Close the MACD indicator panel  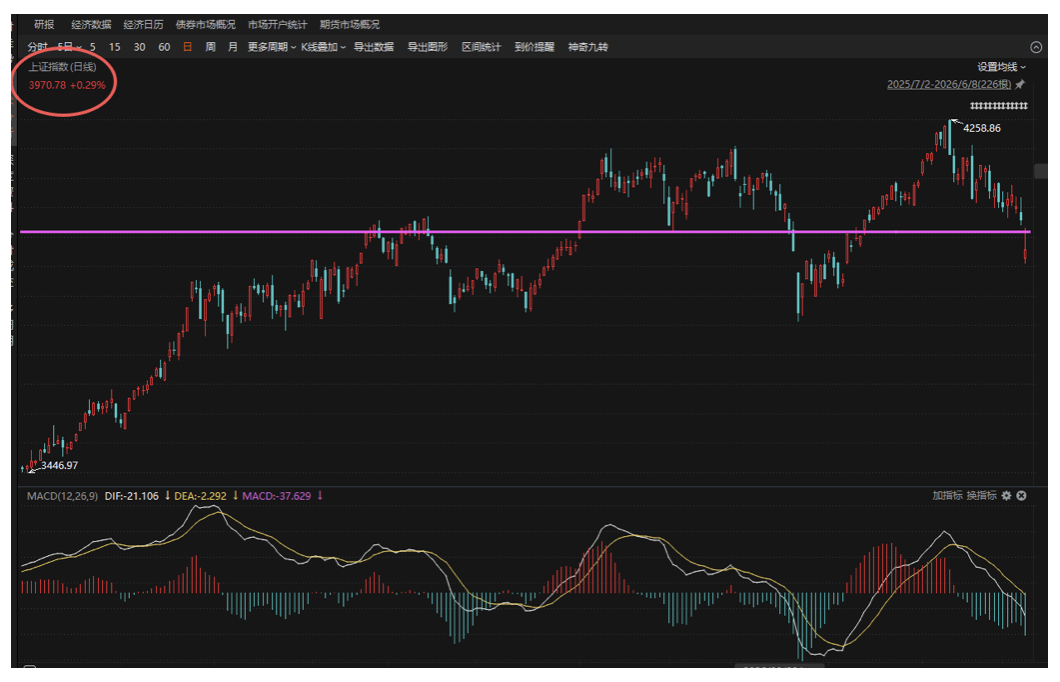point(1021,495)
